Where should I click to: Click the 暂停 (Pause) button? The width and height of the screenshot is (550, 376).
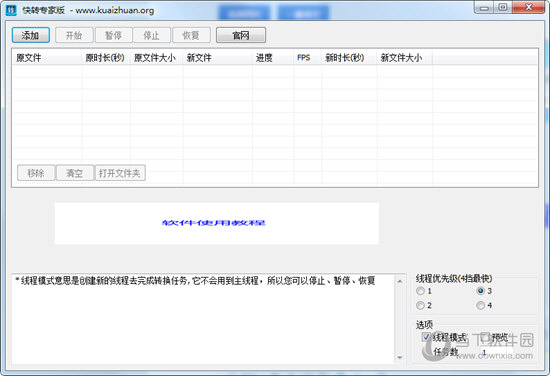[113, 35]
